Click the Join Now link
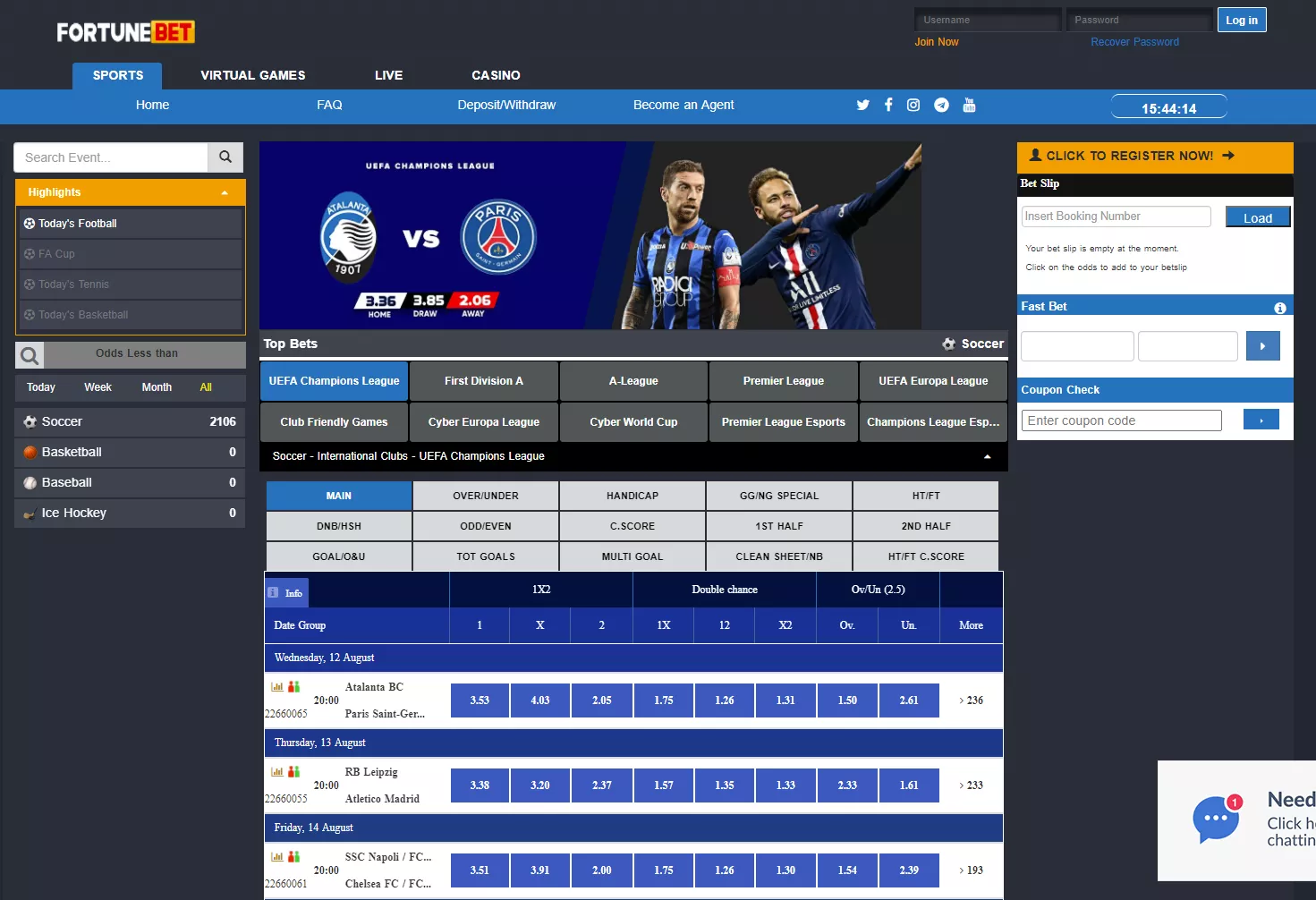This screenshot has height=900, width=1316. [936, 41]
